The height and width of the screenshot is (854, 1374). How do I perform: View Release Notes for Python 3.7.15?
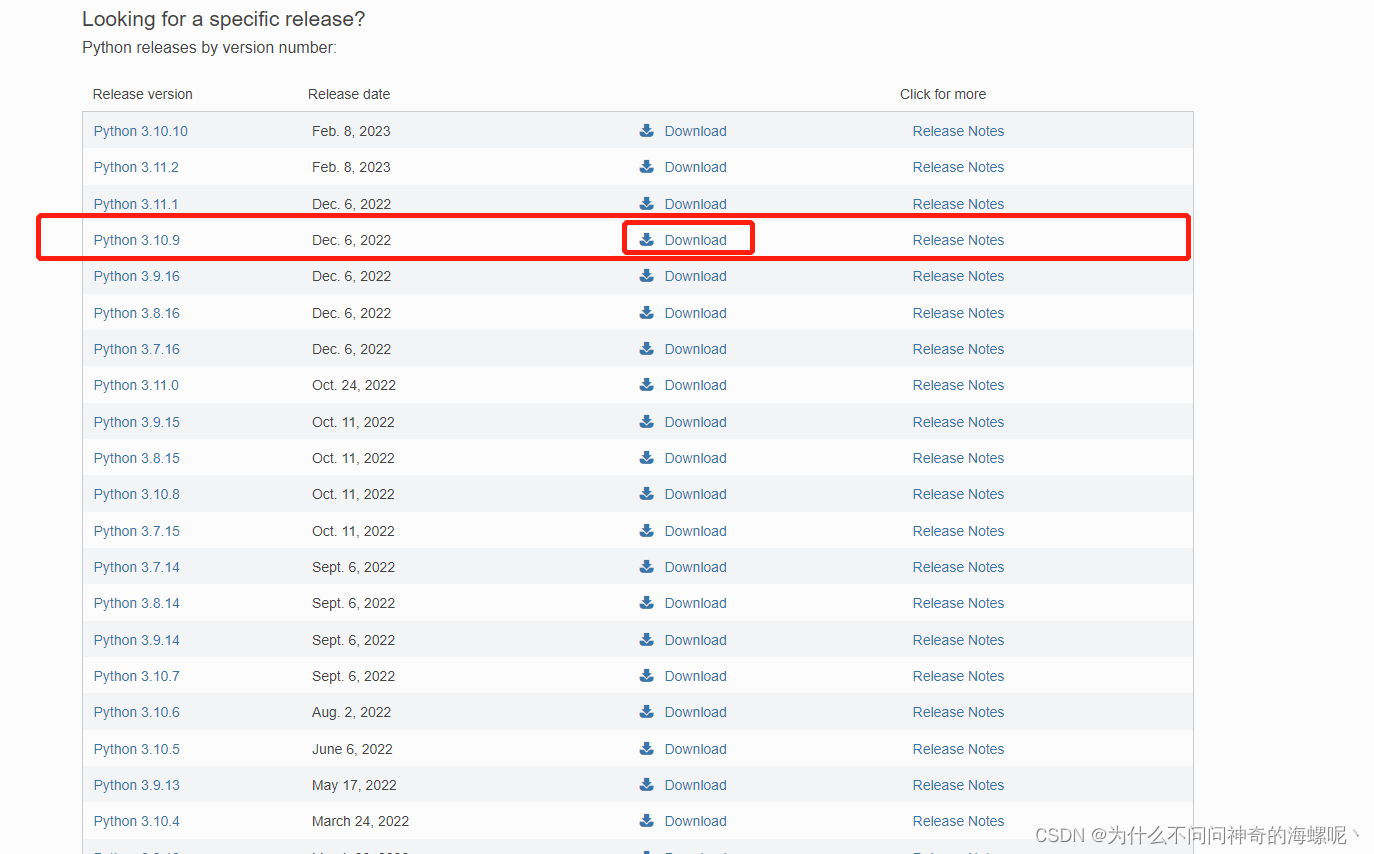tap(958, 531)
